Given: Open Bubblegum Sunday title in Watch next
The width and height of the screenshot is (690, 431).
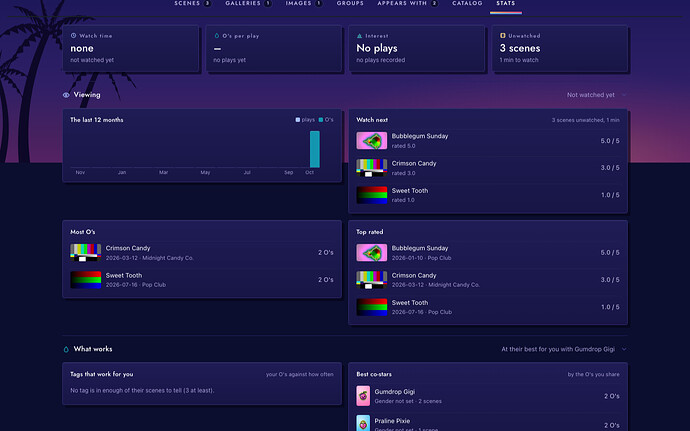Looking at the screenshot, I should 420,136.
